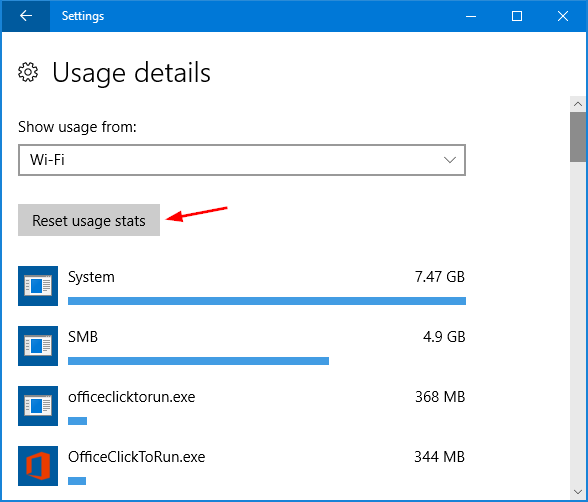Click the System usage progress bar
The height and width of the screenshot is (502, 588).
(267, 301)
